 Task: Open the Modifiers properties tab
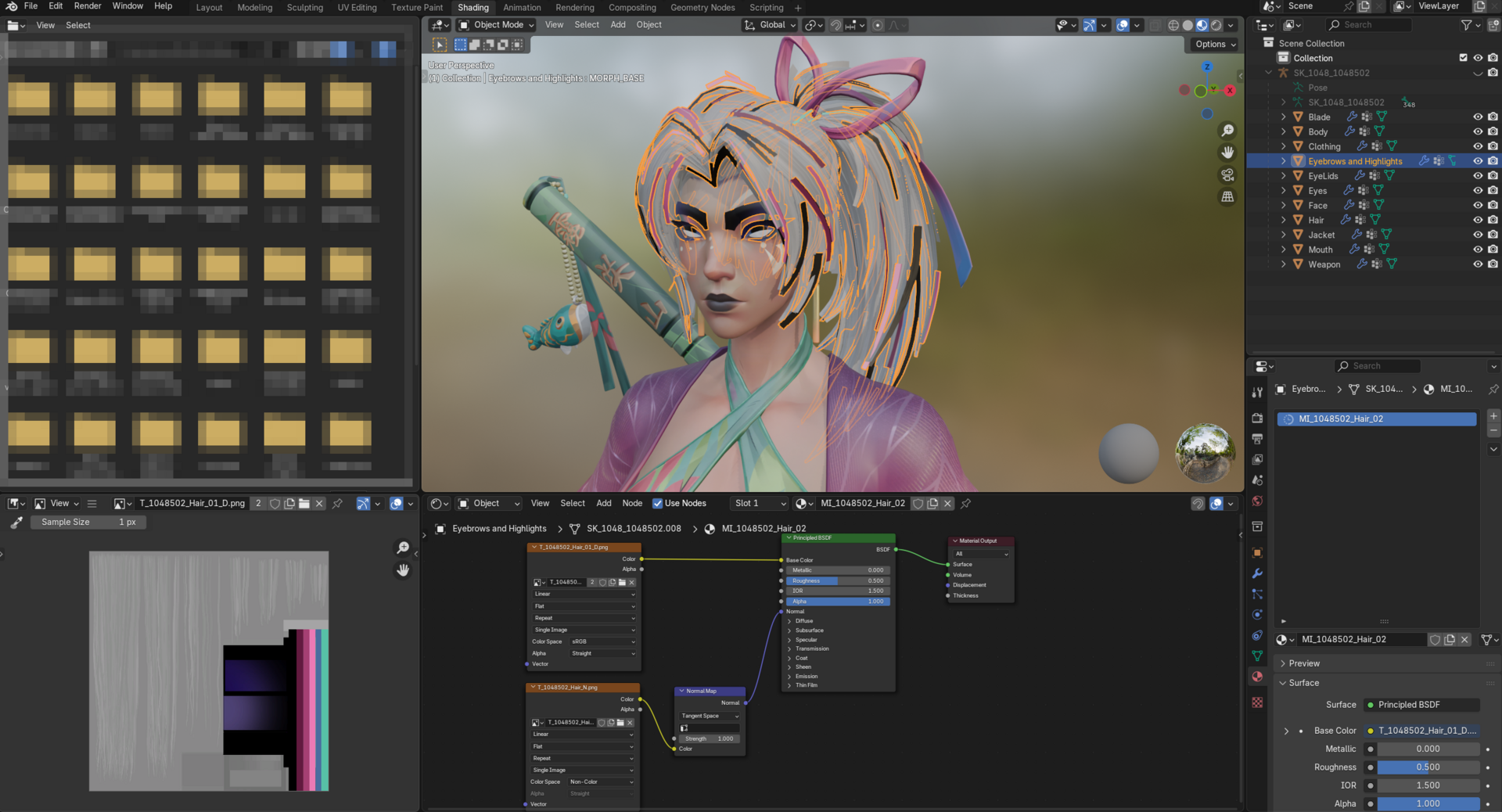click(1257, 573)
